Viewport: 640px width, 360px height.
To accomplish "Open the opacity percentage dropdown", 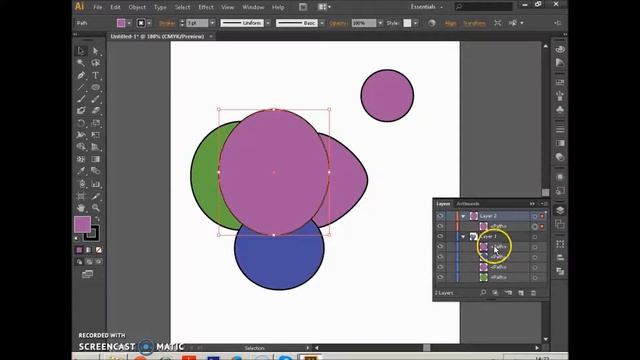I will pos(380,23).
